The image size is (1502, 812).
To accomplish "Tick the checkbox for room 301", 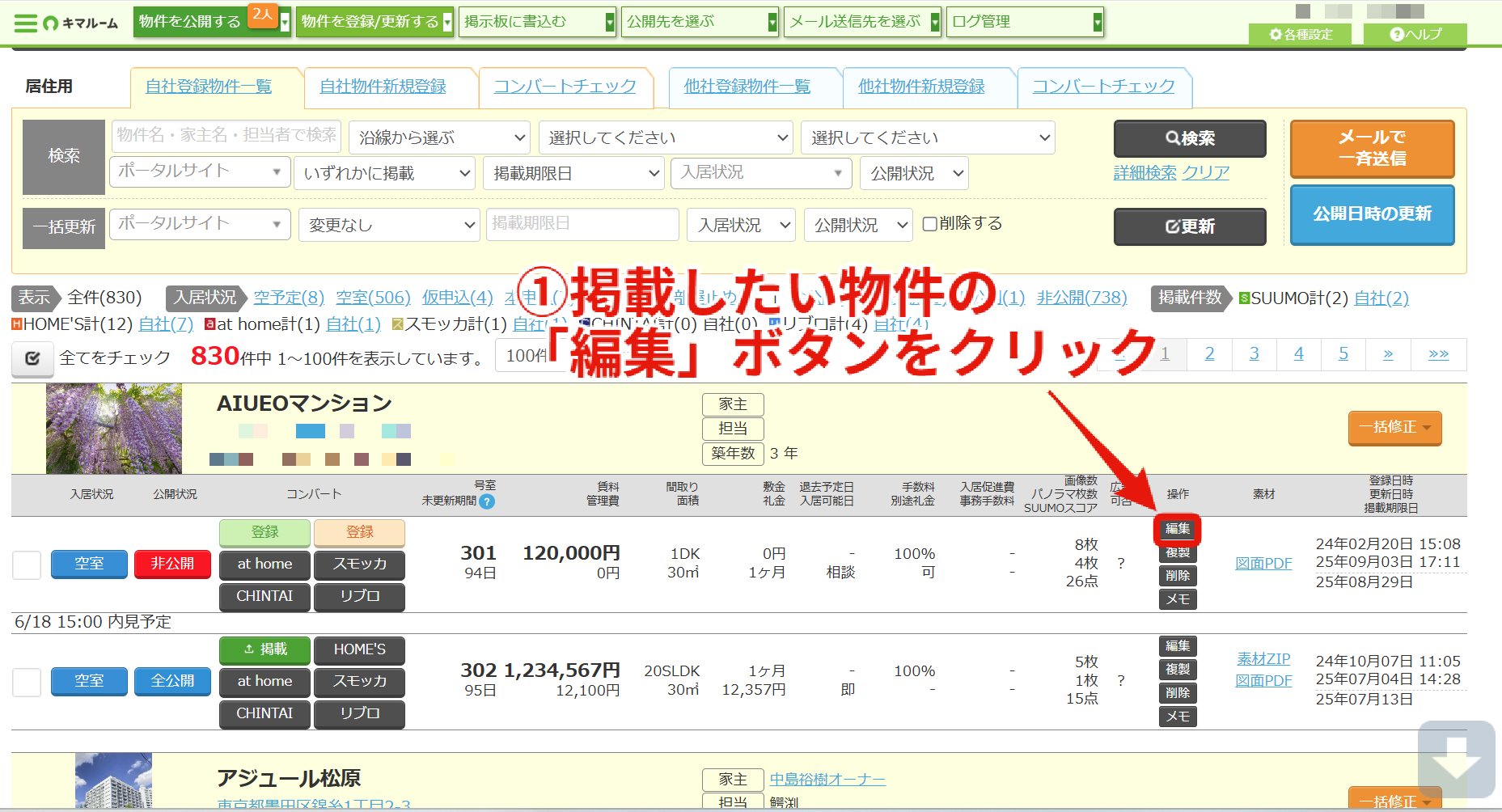I will [27, 565].
